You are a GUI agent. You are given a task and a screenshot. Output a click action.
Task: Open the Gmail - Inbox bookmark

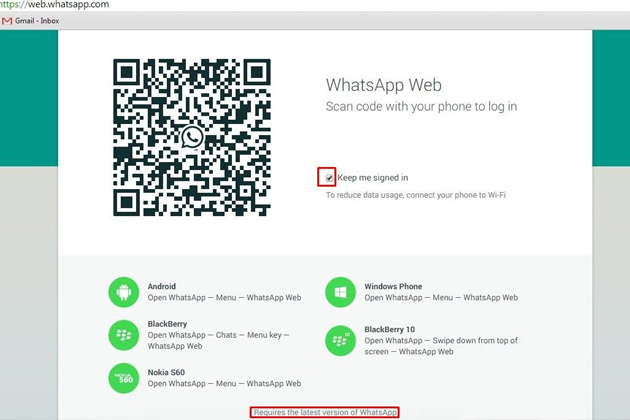(x=36, y=20)
